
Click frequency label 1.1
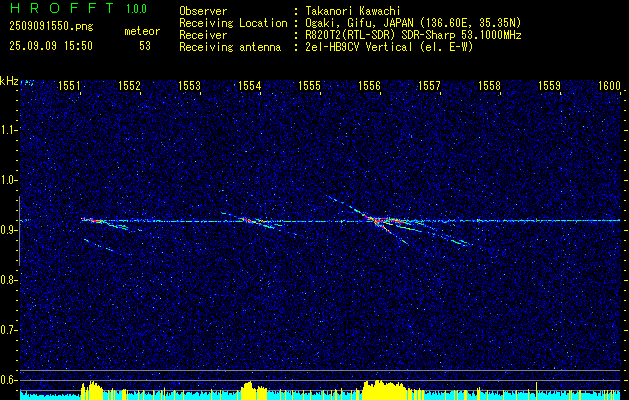click(x=7, y=130)
